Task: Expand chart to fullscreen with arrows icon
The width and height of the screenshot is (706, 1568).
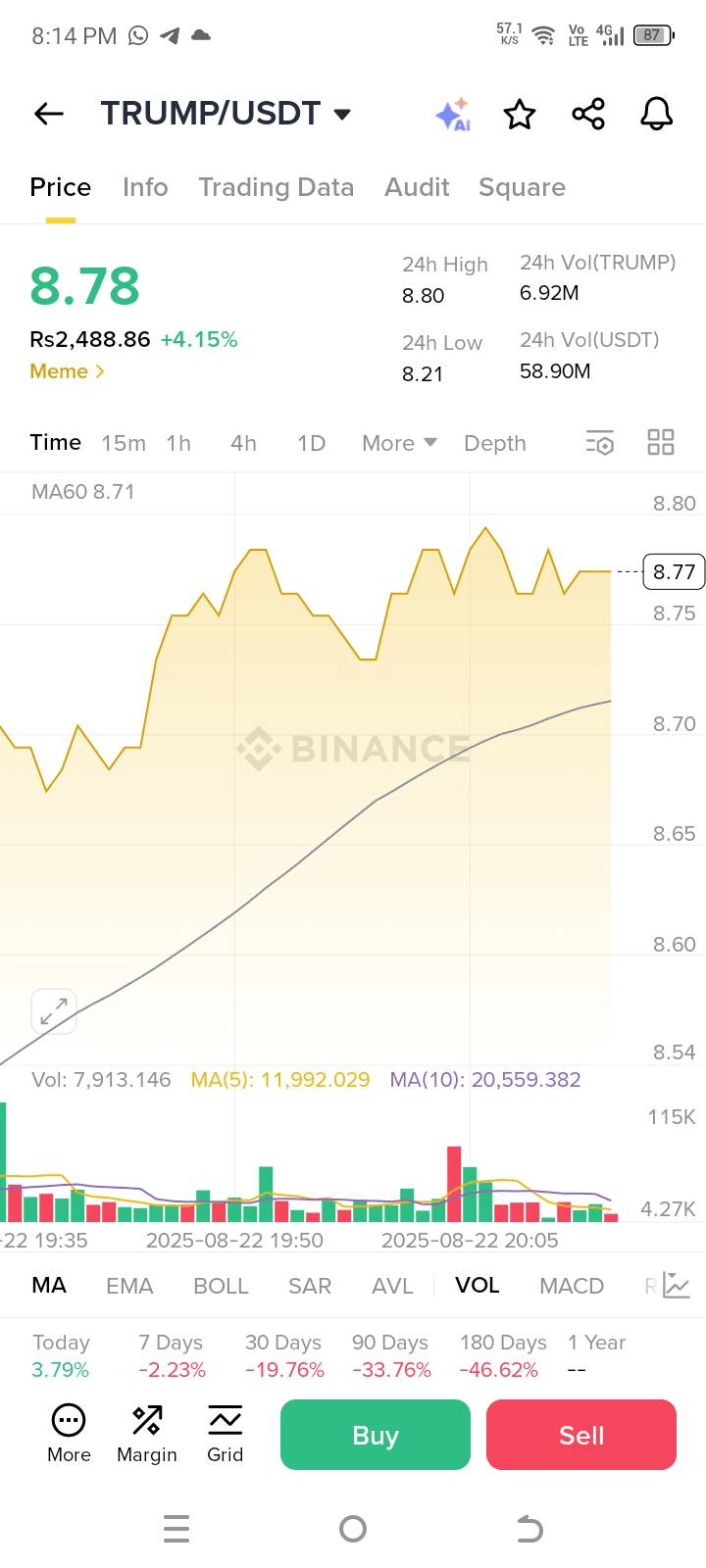Action: pyautogui.click(x=54, y=1011)
